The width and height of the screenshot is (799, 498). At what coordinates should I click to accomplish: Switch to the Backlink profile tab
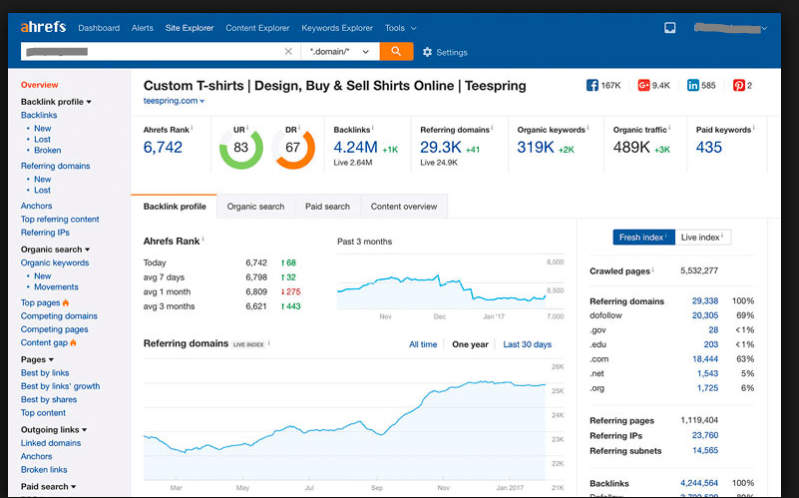coord(174,206)
